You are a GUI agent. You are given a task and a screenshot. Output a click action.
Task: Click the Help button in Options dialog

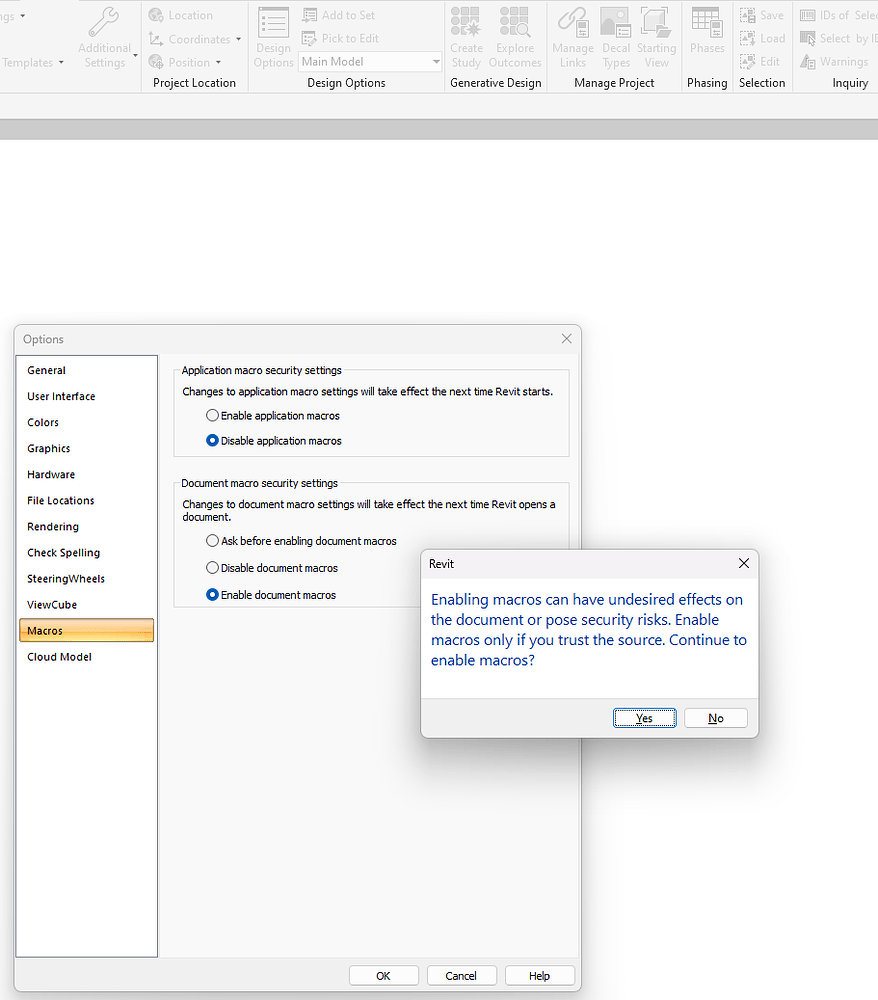[539, 975]
